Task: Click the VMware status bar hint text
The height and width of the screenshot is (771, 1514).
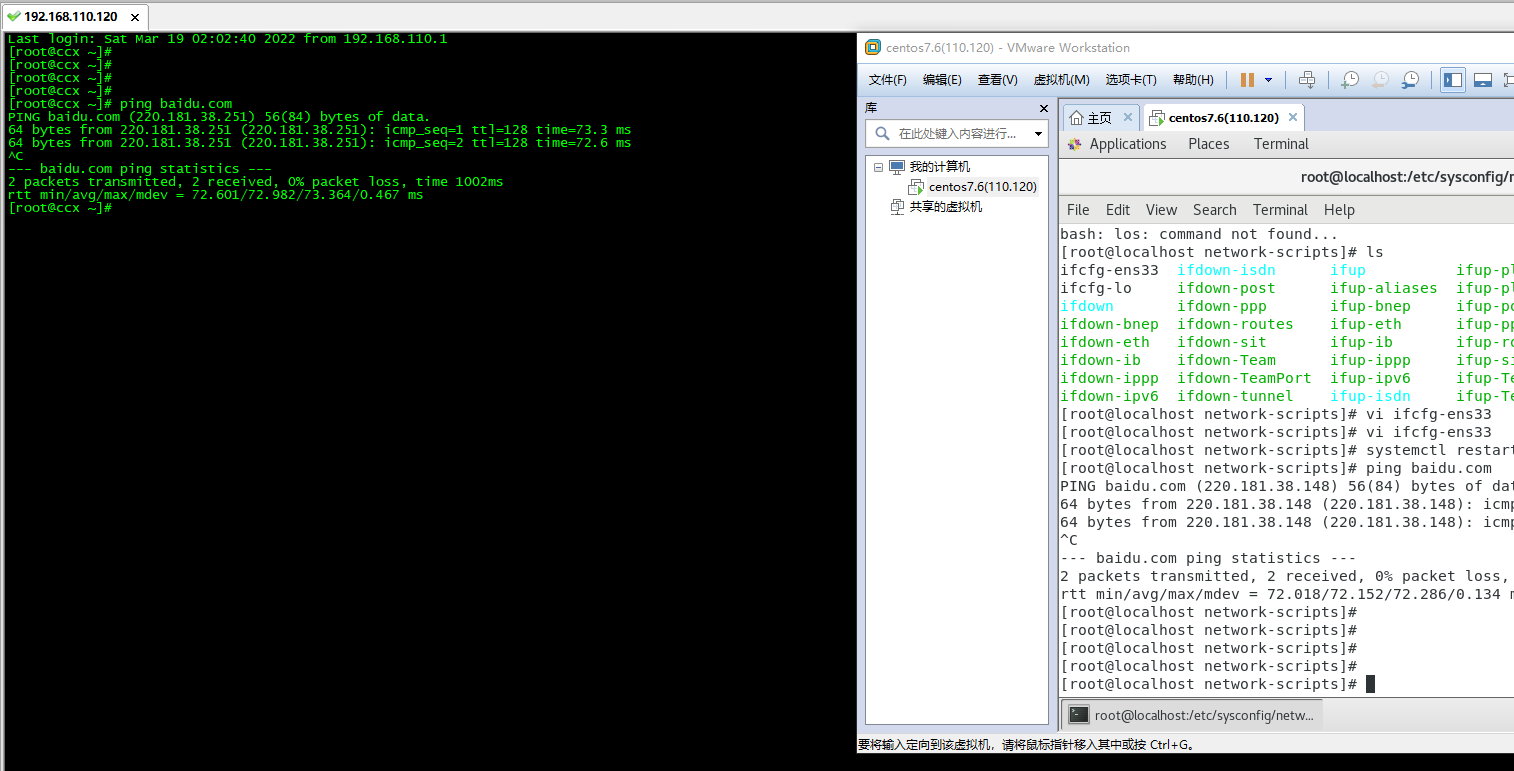Action: coord(1027,745)
